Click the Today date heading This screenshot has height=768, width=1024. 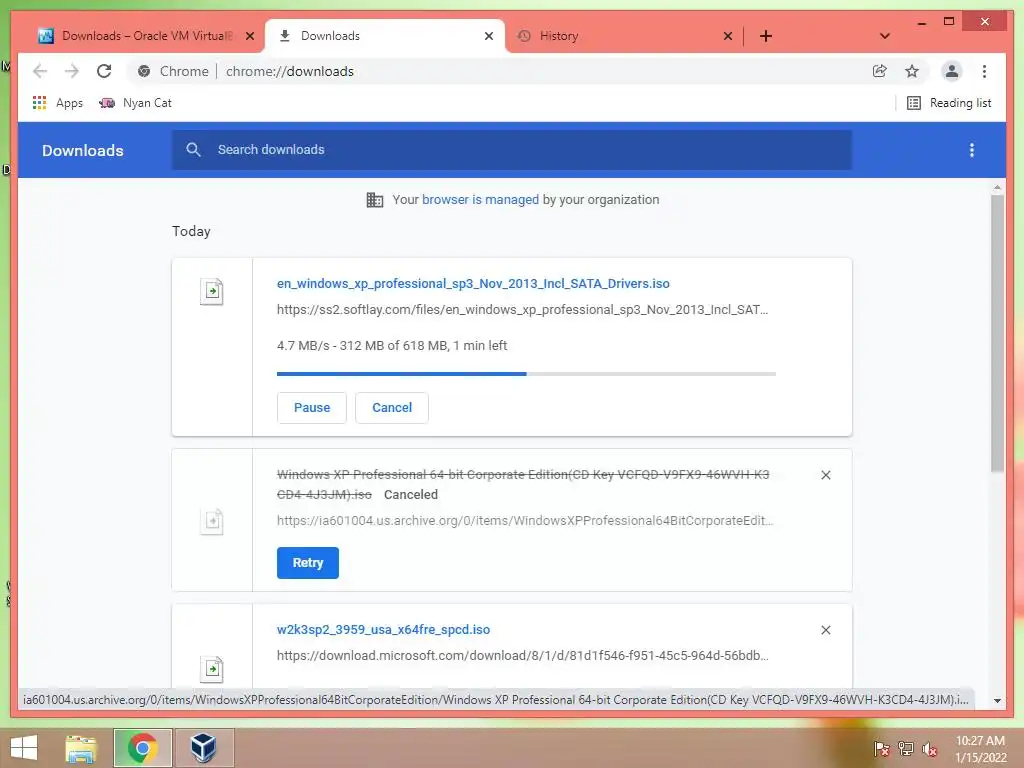click(191, 231)
